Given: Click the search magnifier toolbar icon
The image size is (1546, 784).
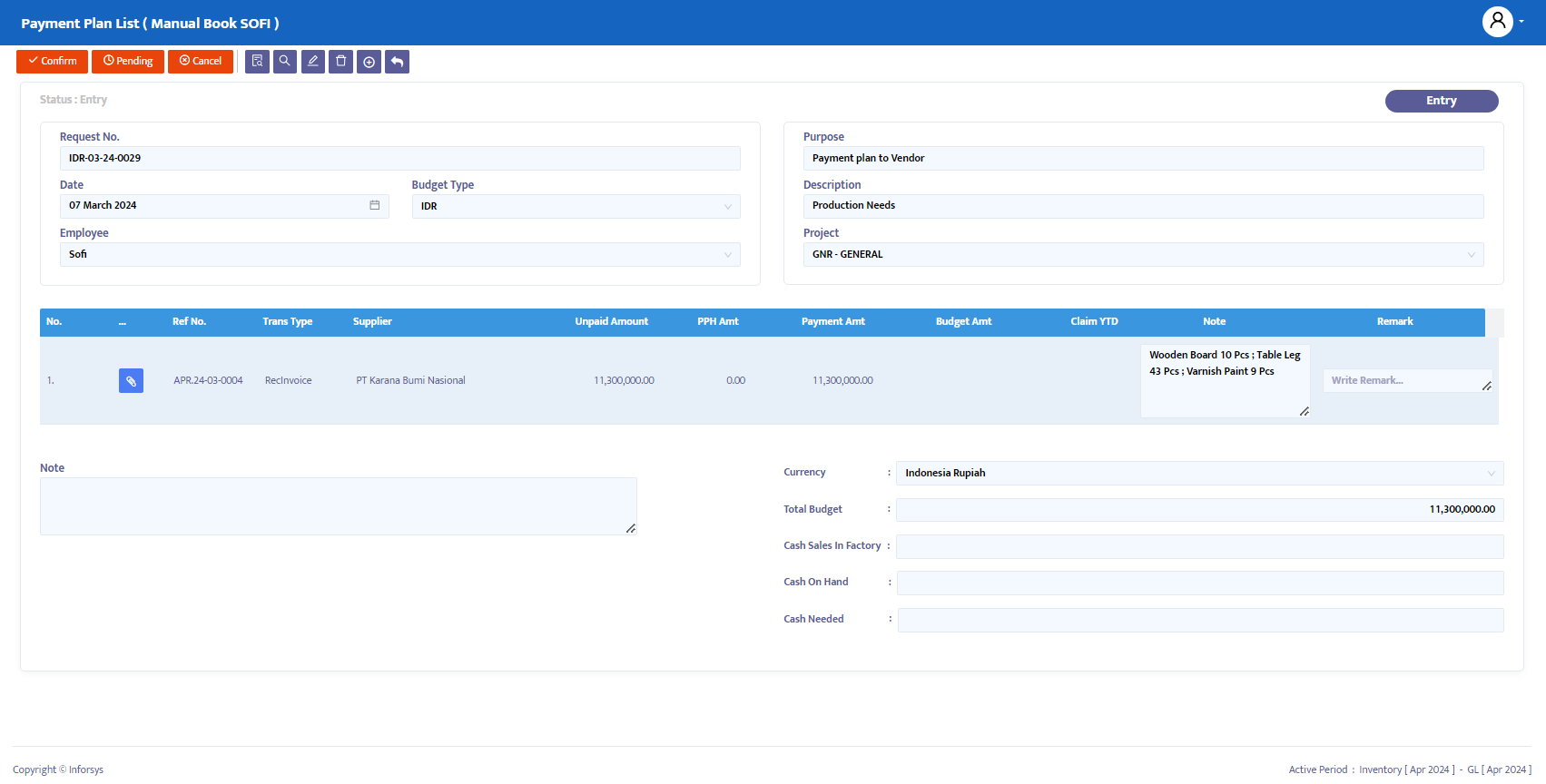Looking at the screenshot, I should [285, 61].
